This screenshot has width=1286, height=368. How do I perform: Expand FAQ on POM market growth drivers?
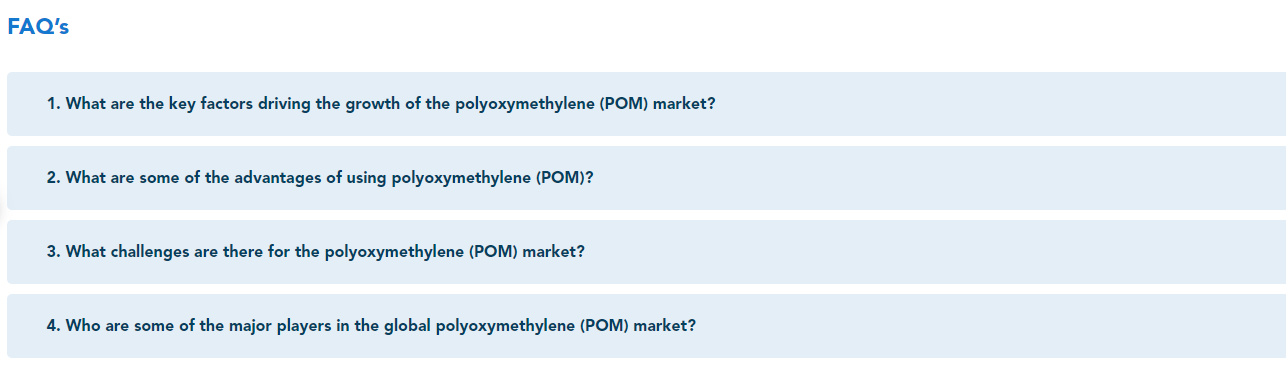646,104
